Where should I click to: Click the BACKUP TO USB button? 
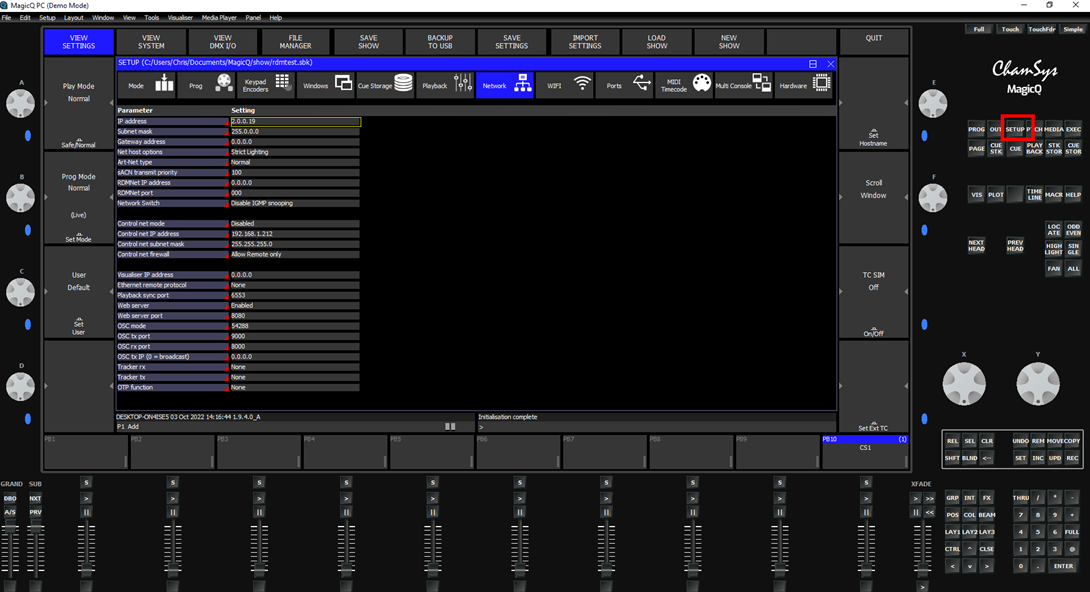click(x=440, y=42)
